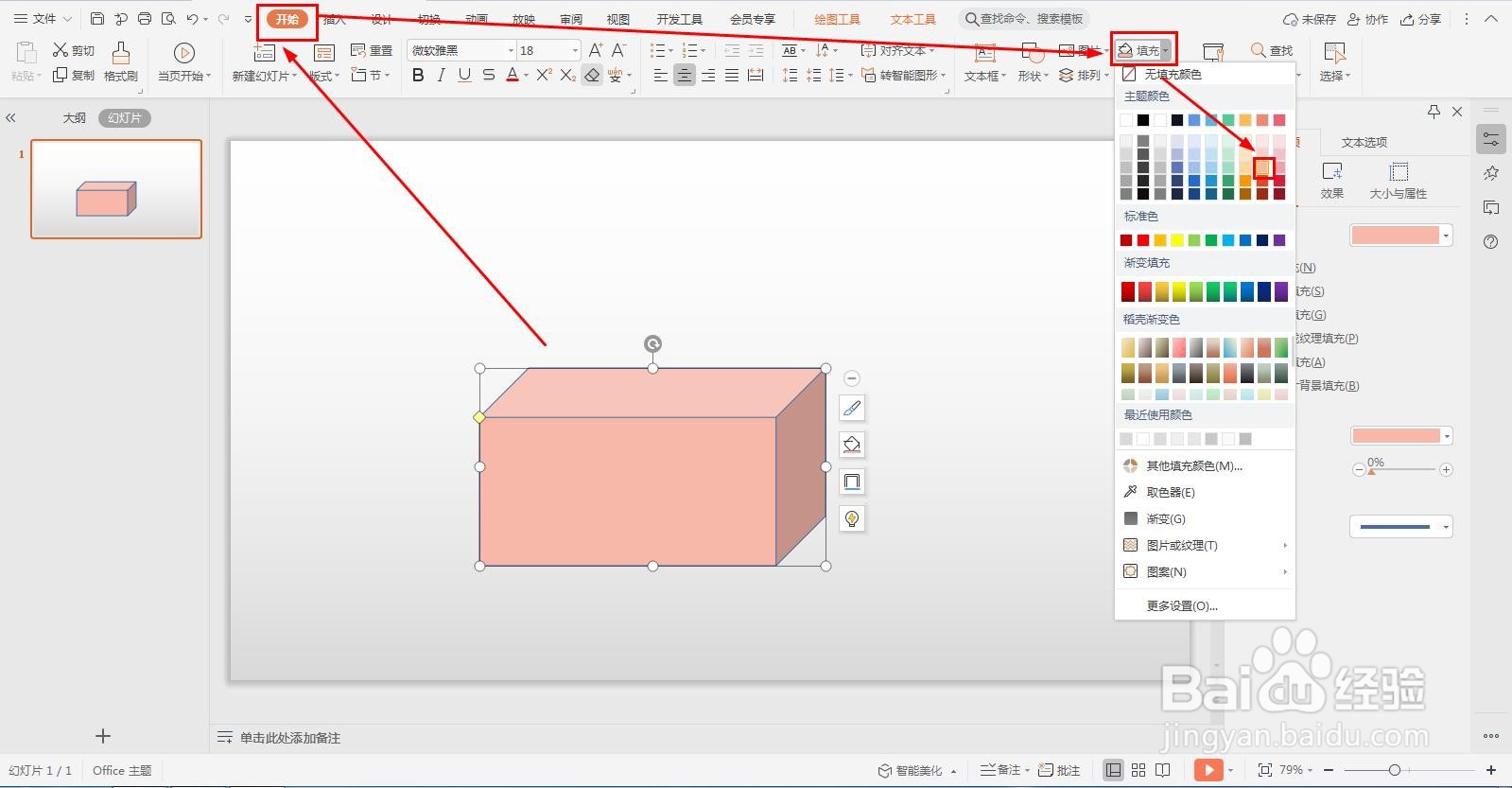Toggle Strikethrough formatting

coord(488,75)
